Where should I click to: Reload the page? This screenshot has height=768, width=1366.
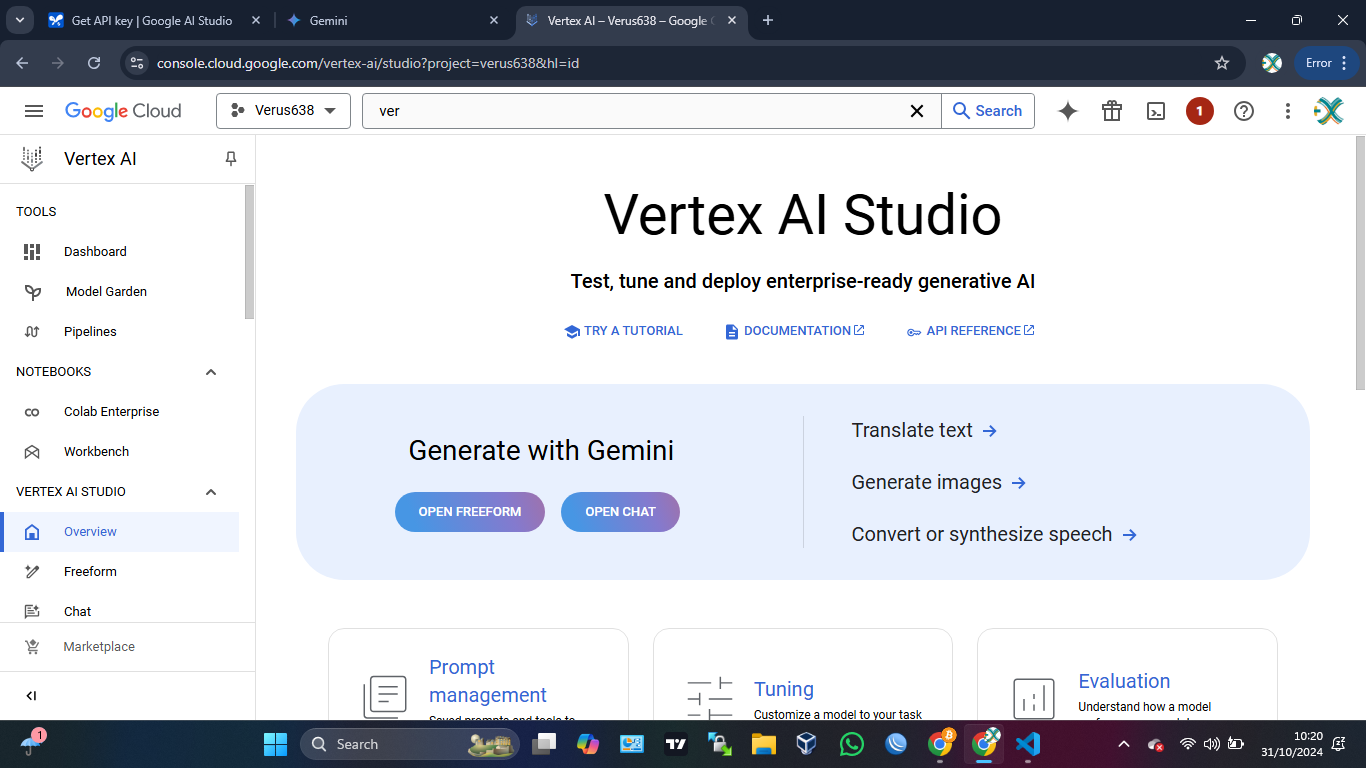[94, 63]
